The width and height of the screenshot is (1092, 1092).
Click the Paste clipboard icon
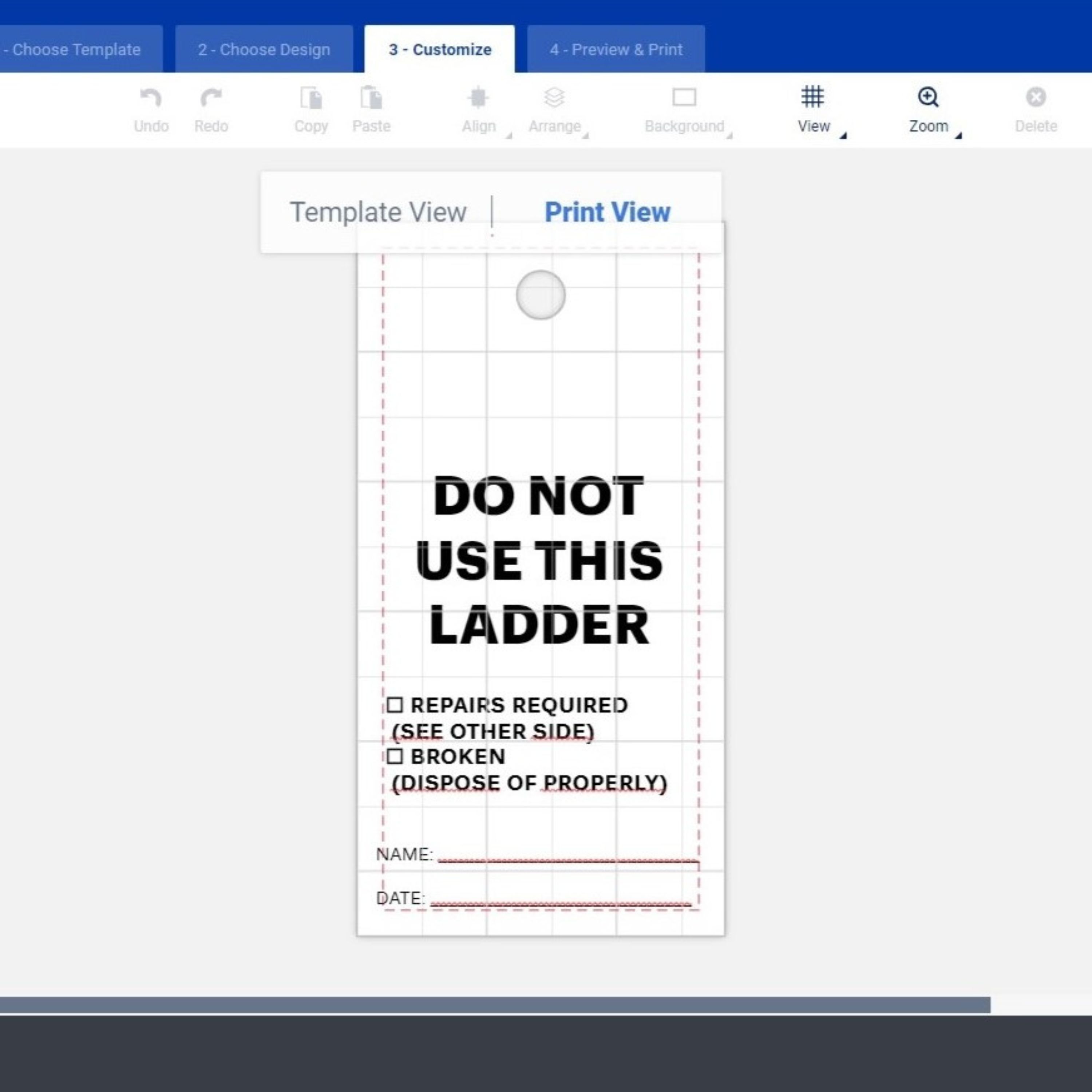tap(371, 98)
